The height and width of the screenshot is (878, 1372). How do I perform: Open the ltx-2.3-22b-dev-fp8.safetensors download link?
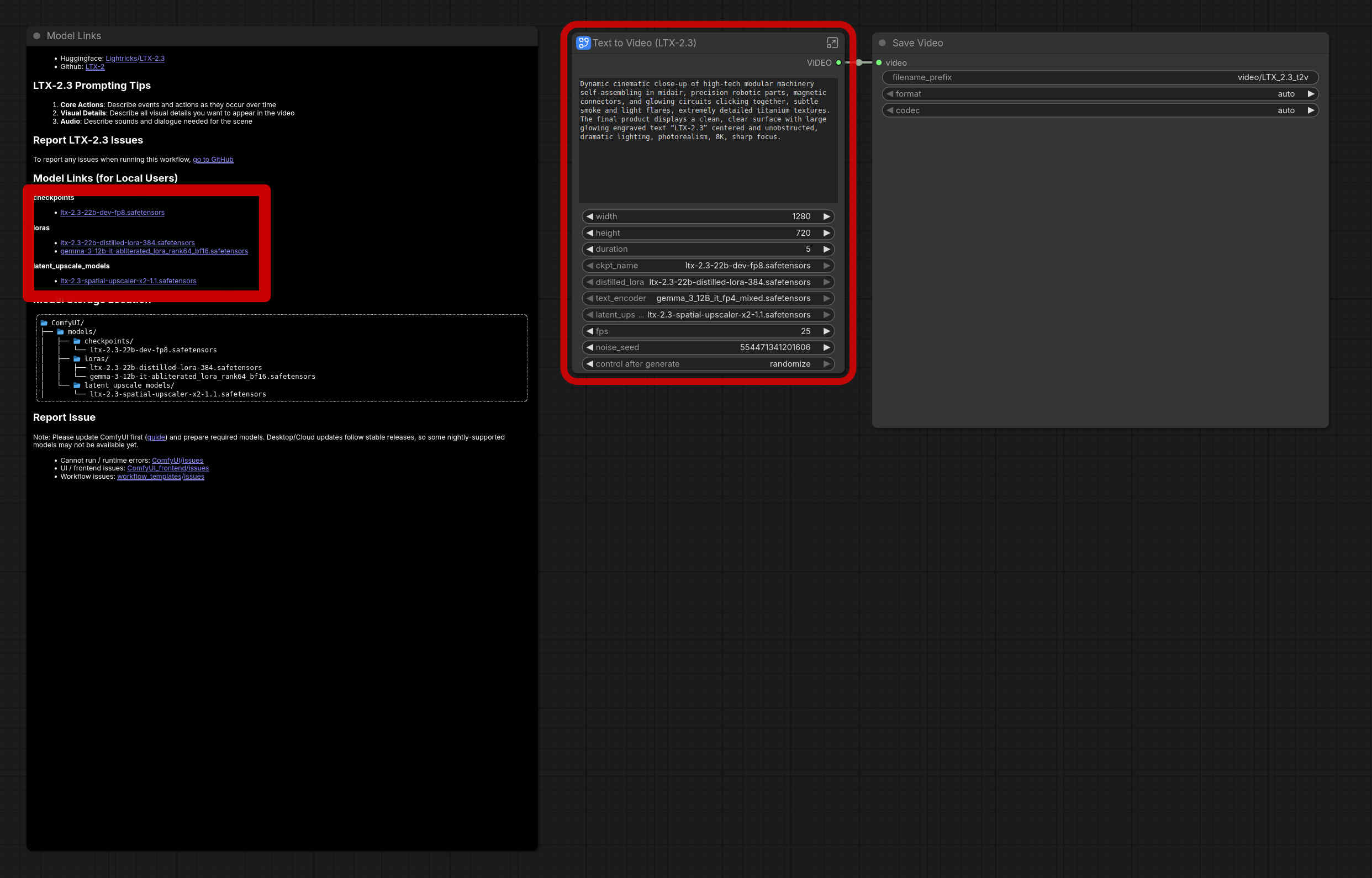point(112,213)
